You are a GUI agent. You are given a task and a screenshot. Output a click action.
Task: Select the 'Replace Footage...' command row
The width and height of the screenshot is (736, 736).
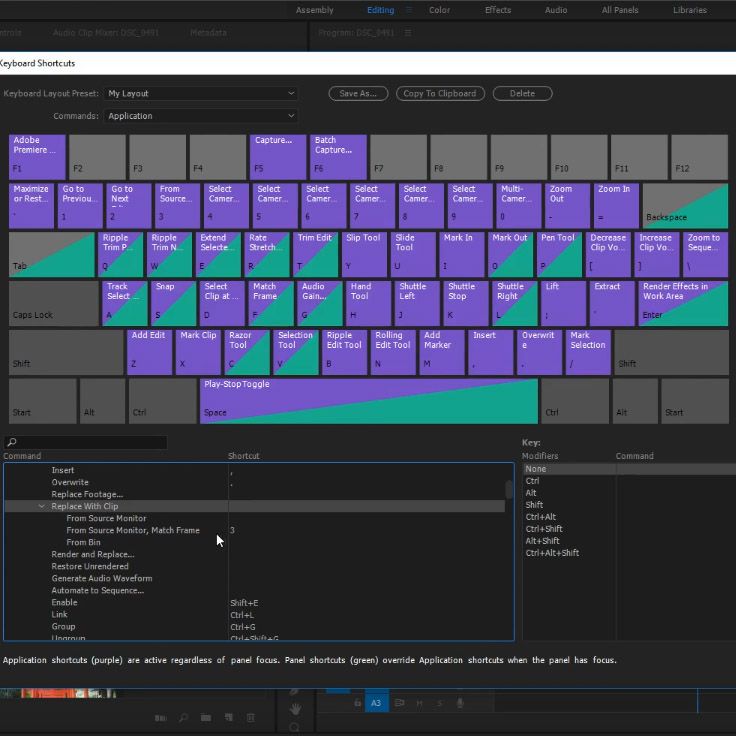click(x=87, y=494)
